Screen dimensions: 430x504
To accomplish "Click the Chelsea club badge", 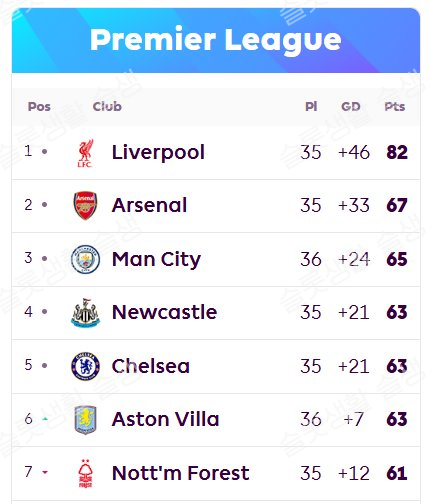I will 85,366.
